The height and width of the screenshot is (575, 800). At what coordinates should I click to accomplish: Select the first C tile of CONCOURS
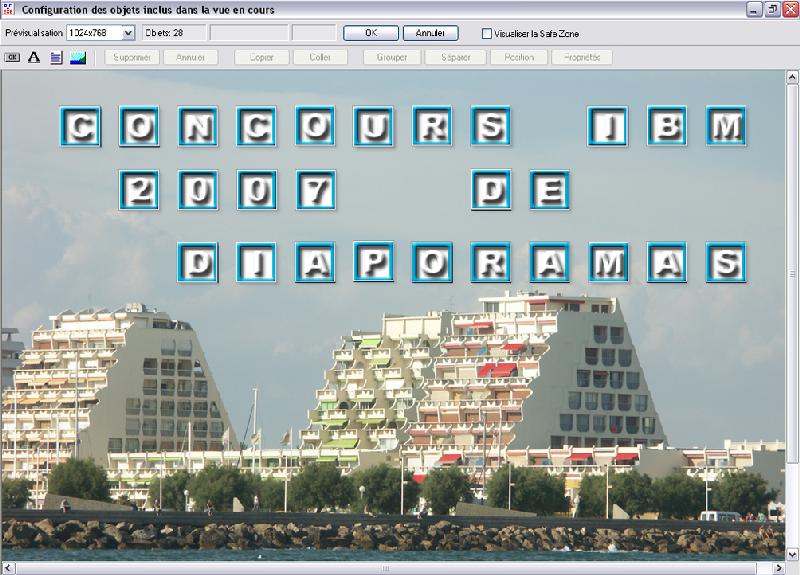pos(81,126)
